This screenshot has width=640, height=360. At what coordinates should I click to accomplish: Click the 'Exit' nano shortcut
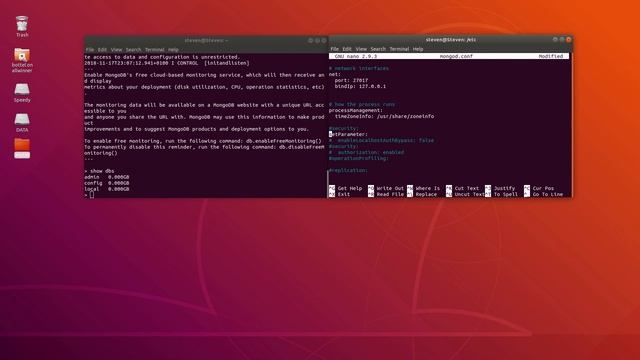(340, 195)
